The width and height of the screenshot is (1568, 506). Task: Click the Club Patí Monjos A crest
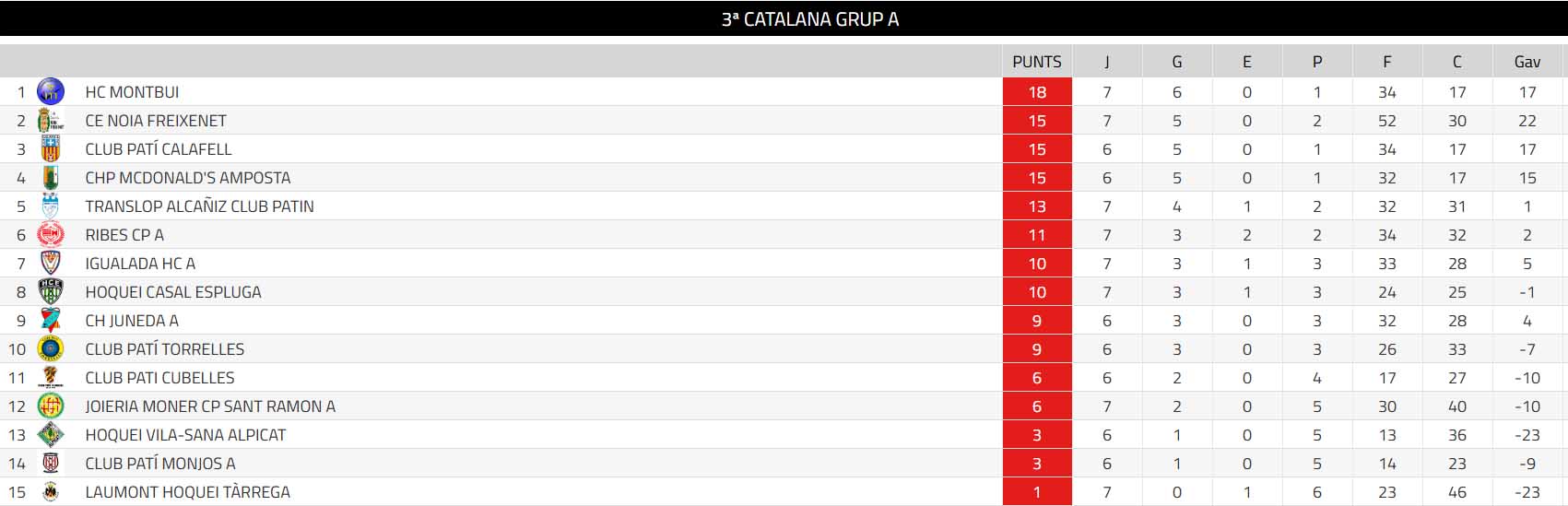[50, 463]
